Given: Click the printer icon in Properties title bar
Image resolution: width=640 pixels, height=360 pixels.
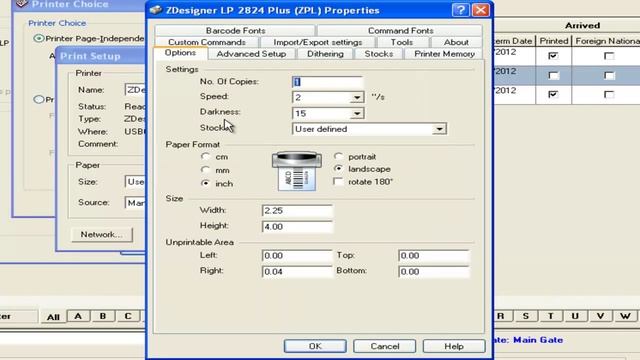Looking at the screenshot, I should [x=156, y=10].
